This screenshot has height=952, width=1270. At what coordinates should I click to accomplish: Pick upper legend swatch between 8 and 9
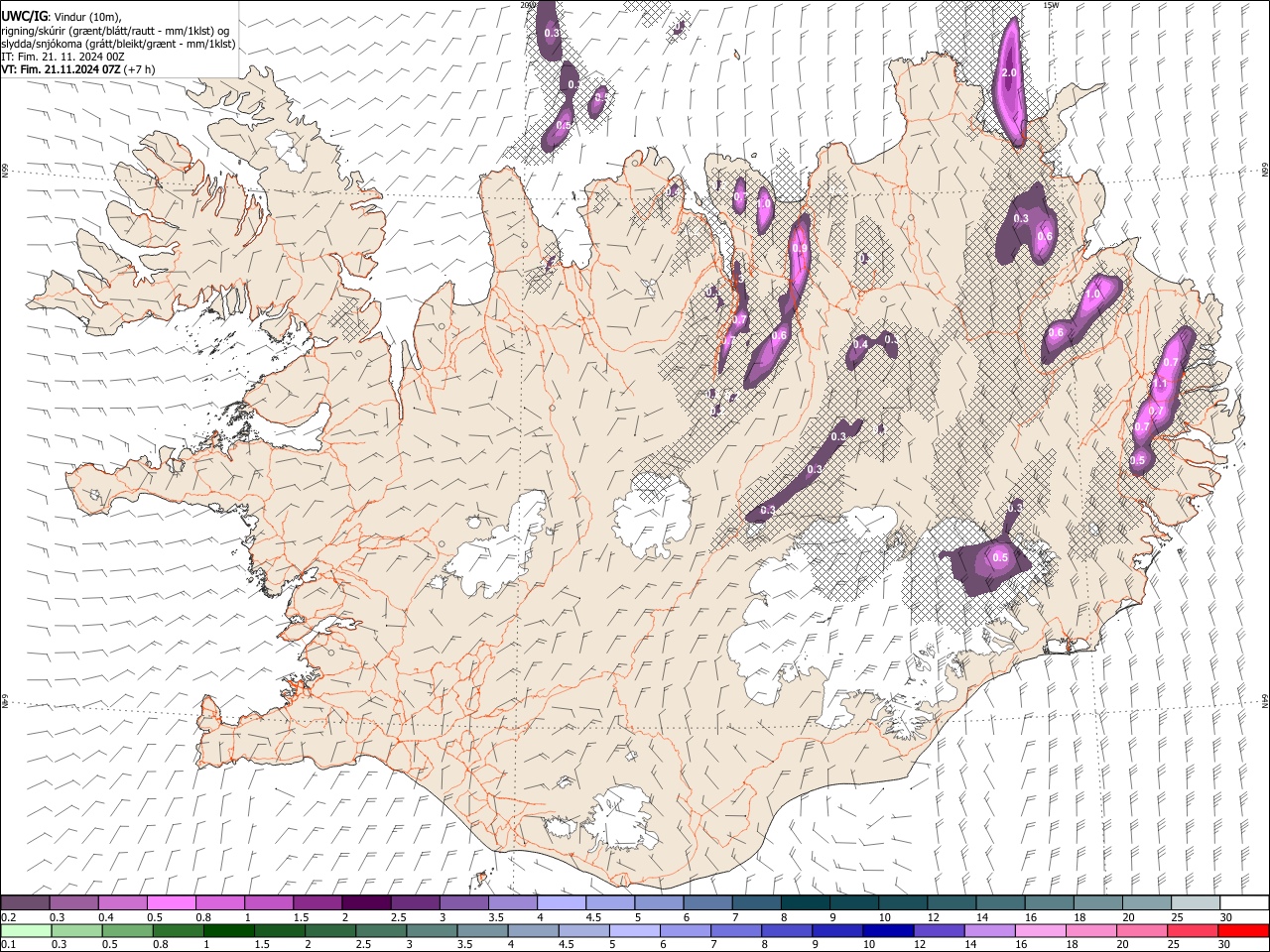click(x=806, y=902)
